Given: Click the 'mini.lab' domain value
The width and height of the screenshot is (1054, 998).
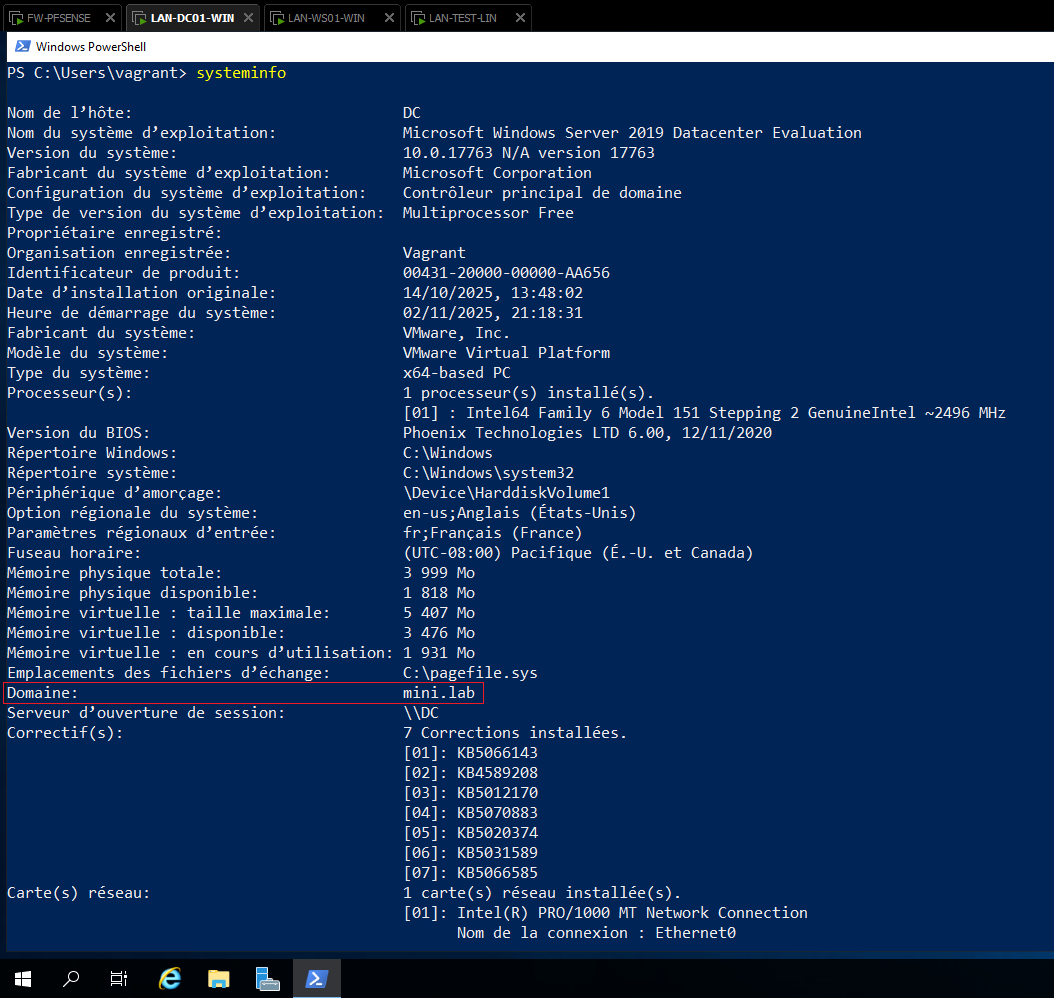Looking at the screenshot, I should (x=439, y=693).
